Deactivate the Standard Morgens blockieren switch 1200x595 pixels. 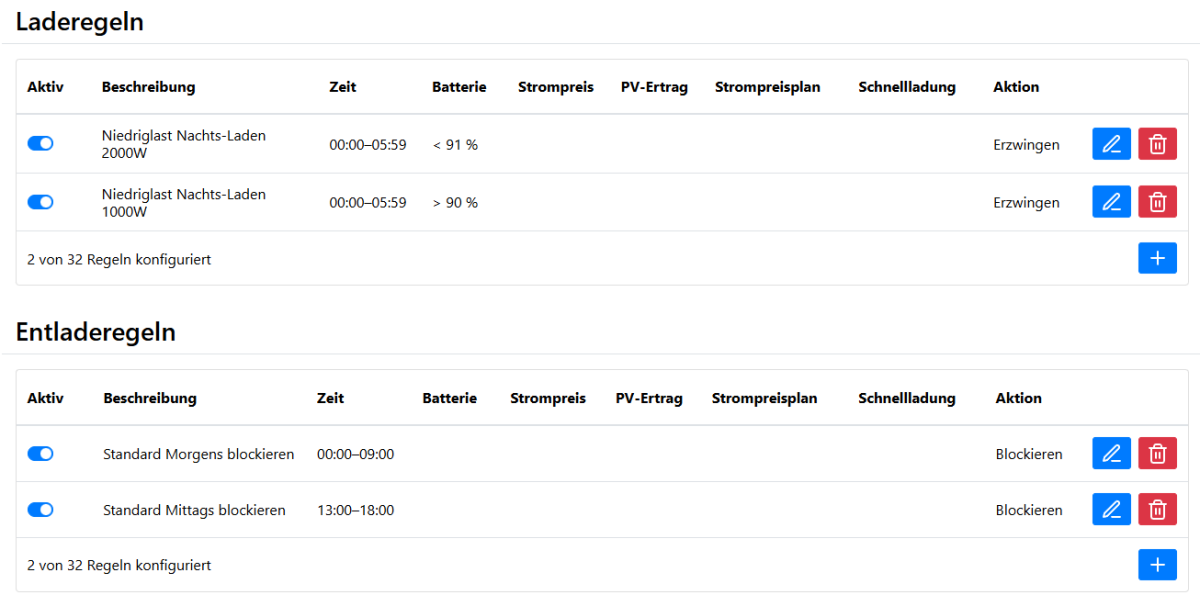click(x=40, y=454)
